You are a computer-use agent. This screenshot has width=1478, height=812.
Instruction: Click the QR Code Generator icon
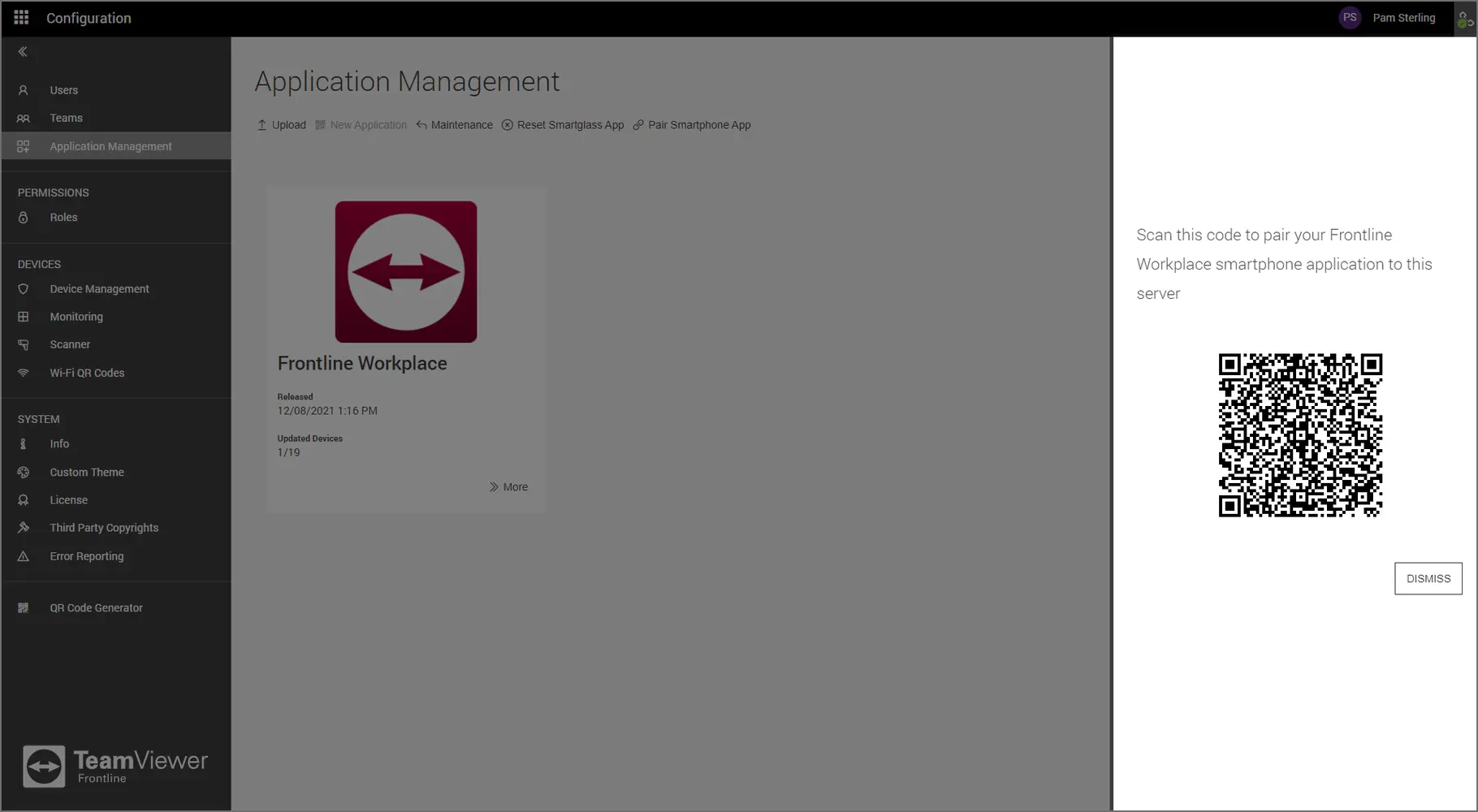coord(24,608)
